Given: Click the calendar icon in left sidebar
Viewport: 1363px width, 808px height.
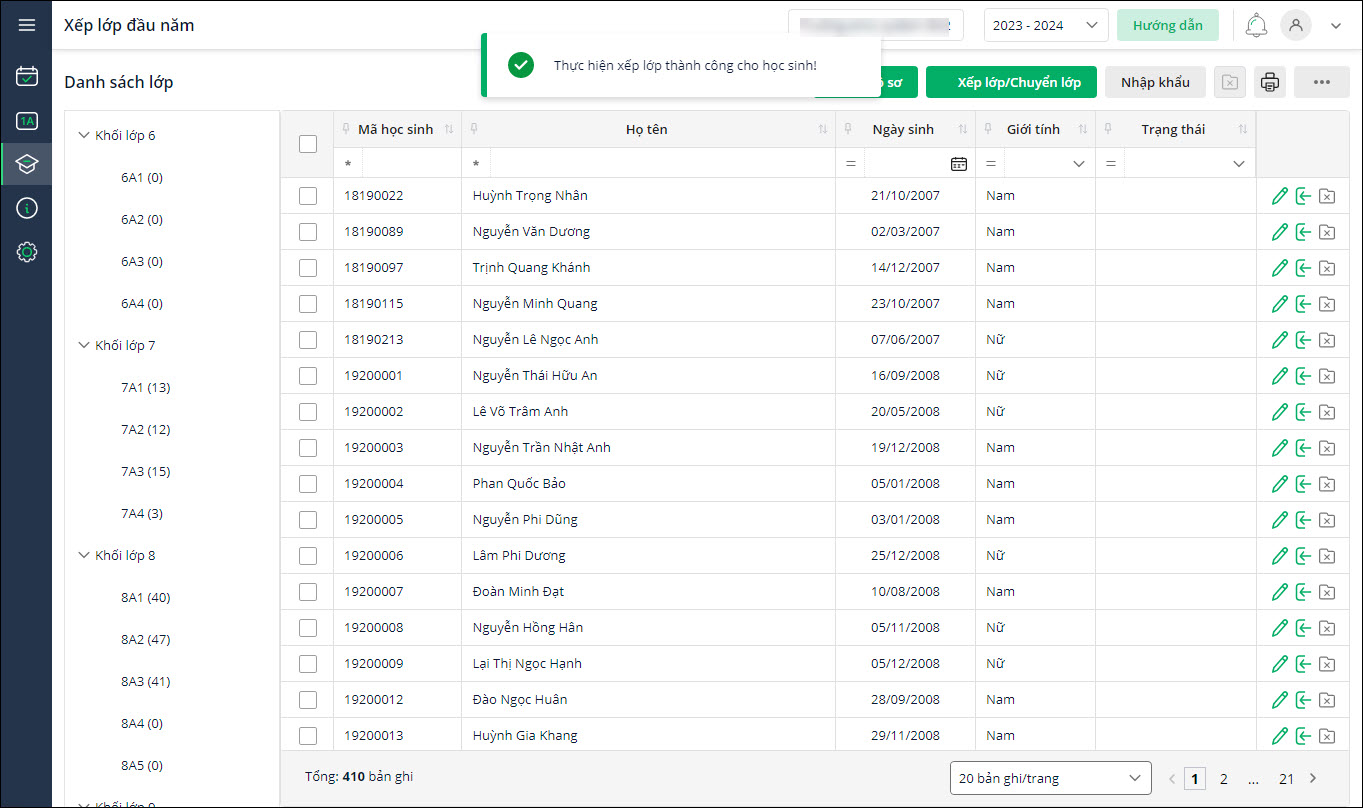Looking at the screenshot, I should [x=27, y=75].
